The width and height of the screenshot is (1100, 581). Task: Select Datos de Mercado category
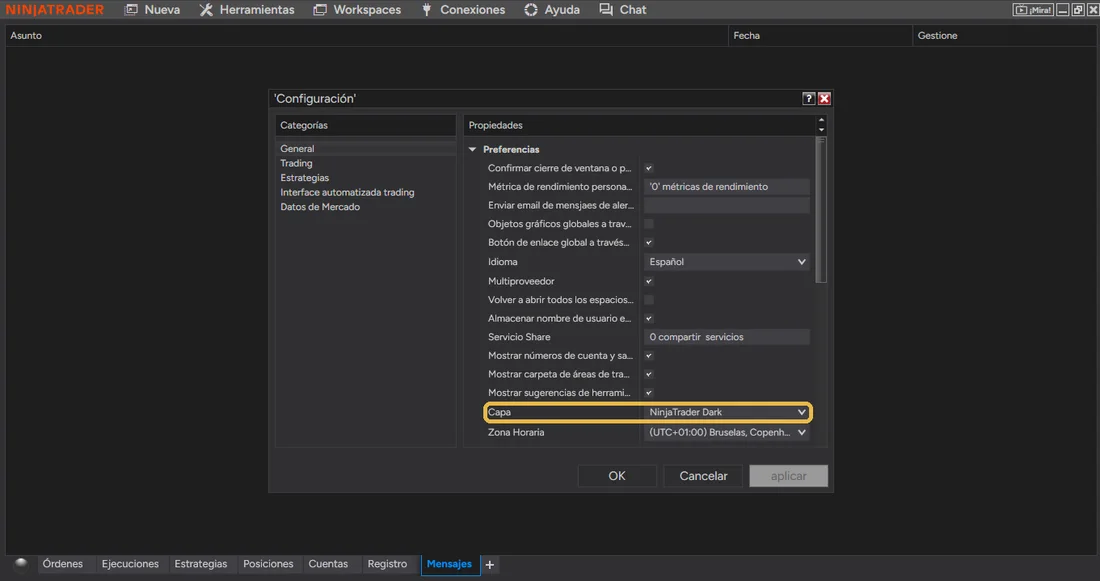click(x=320, y=207)
